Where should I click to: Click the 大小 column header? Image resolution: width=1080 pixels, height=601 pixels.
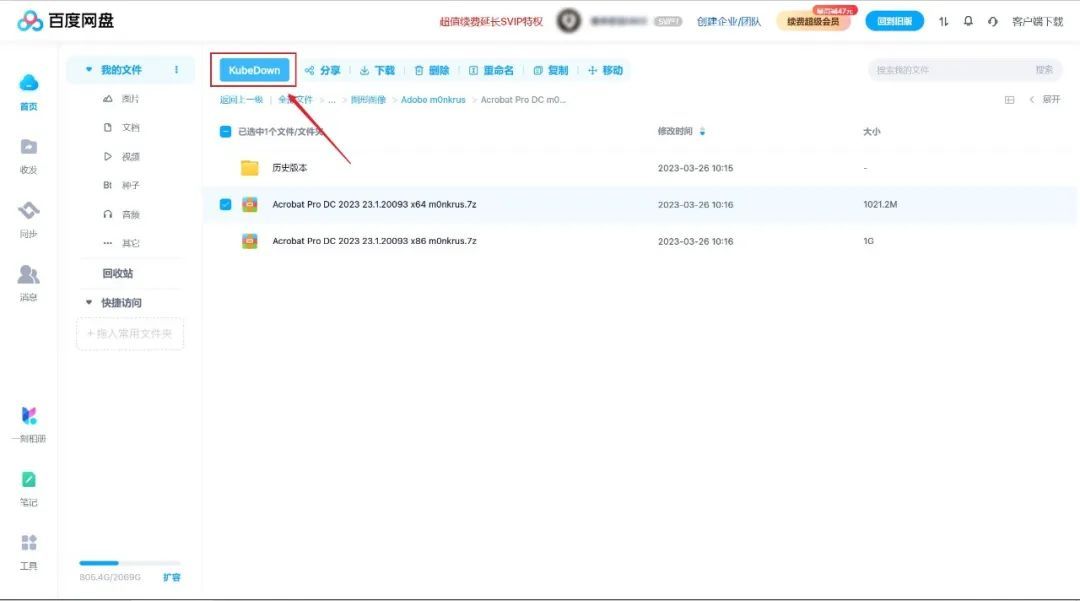tap(871, 131)
